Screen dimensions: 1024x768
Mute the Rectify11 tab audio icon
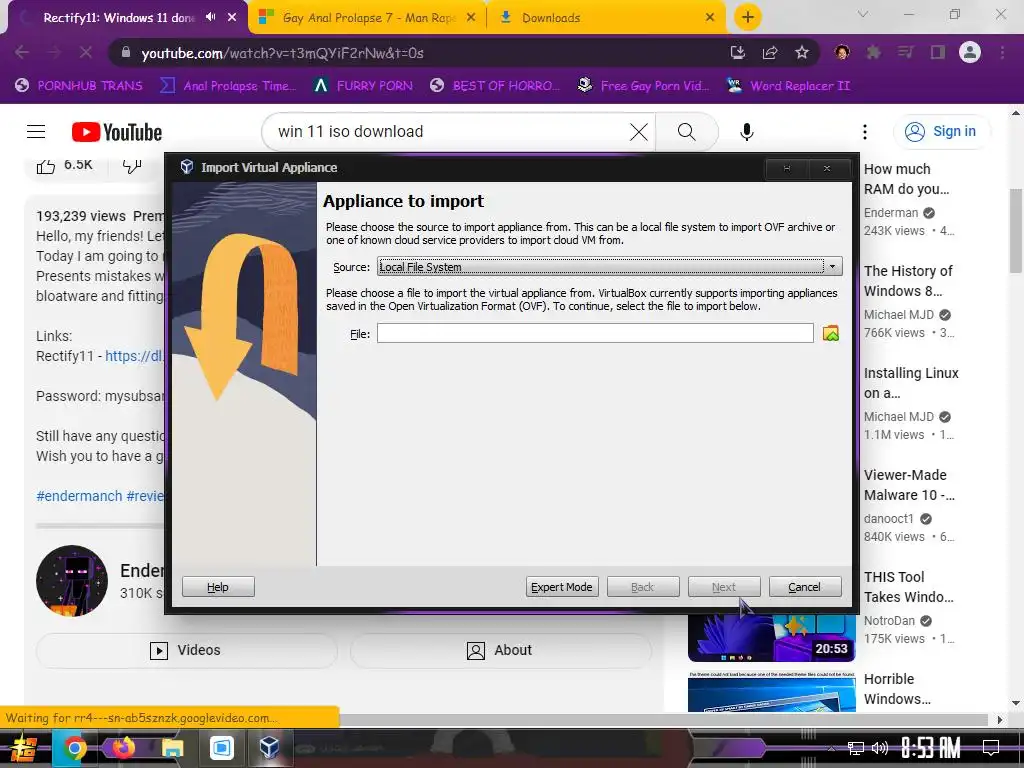(x=210, y=17)
